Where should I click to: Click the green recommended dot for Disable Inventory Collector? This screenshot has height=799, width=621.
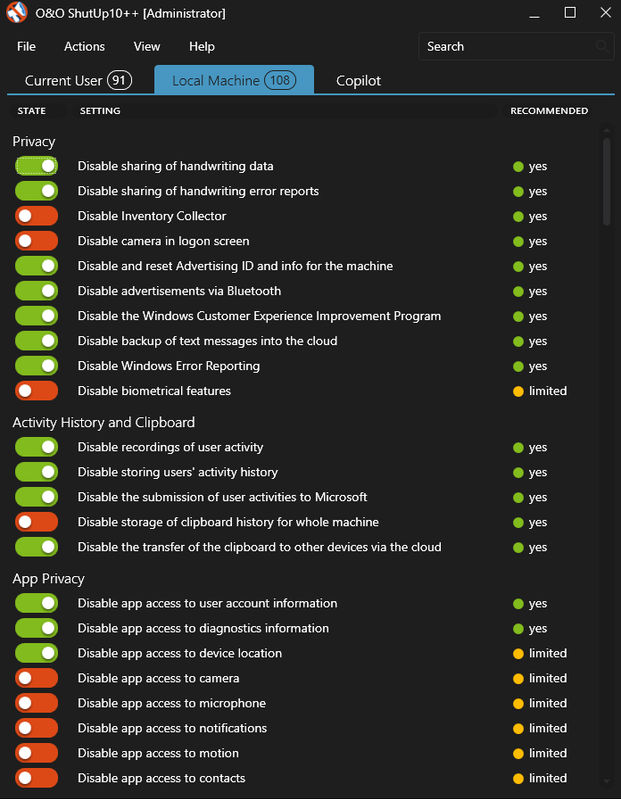(518, 217)
